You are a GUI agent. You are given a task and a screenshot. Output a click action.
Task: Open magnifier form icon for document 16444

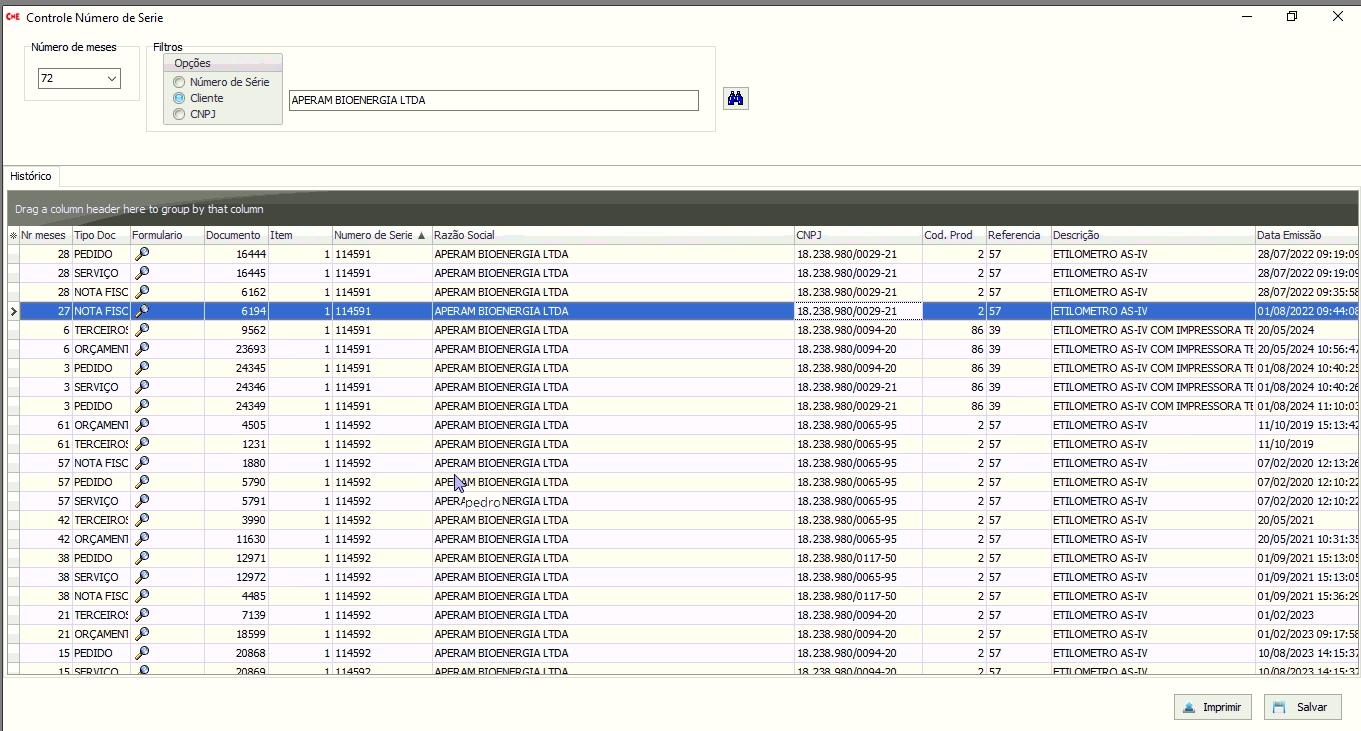pos(142,254)
